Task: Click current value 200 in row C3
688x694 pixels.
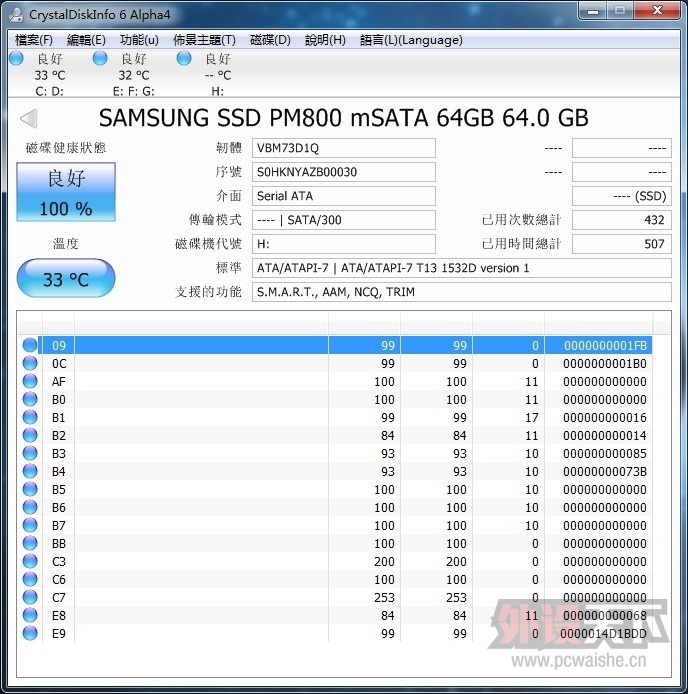Action: [384, 562]
